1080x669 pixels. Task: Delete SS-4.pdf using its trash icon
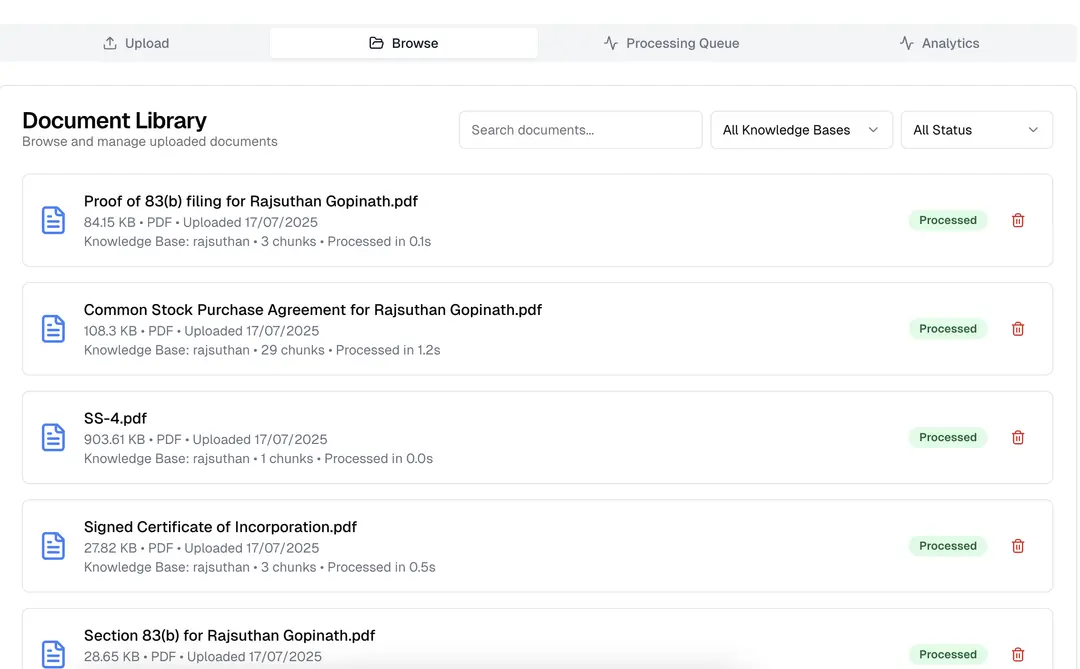(x=1018, y=437)
